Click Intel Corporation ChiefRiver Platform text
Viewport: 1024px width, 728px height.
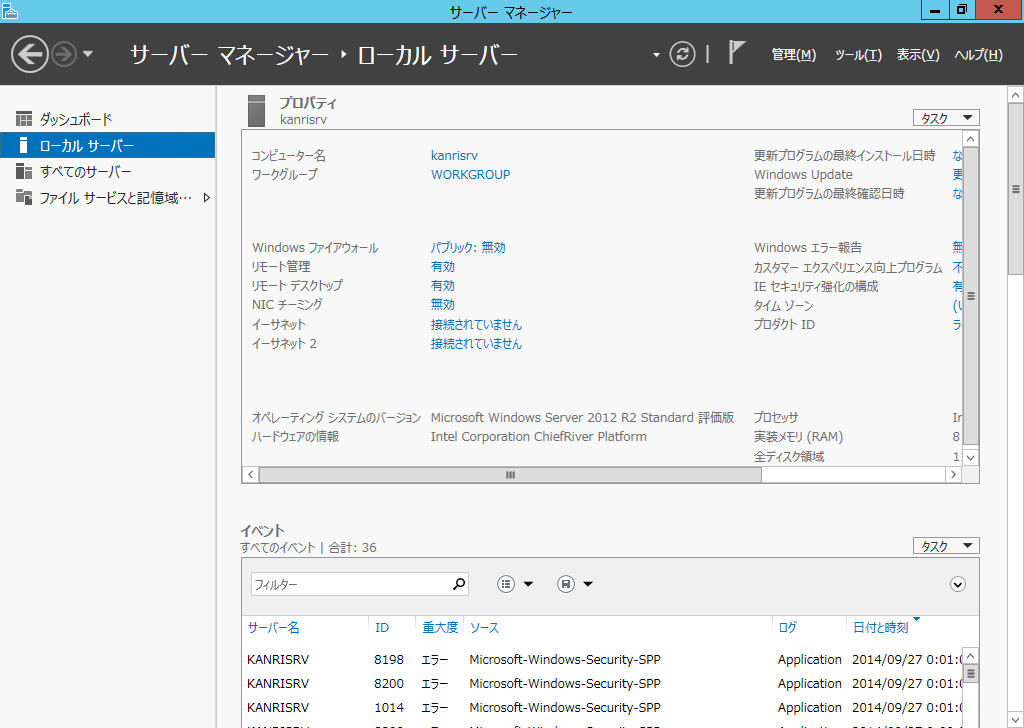tap(539, 436)
